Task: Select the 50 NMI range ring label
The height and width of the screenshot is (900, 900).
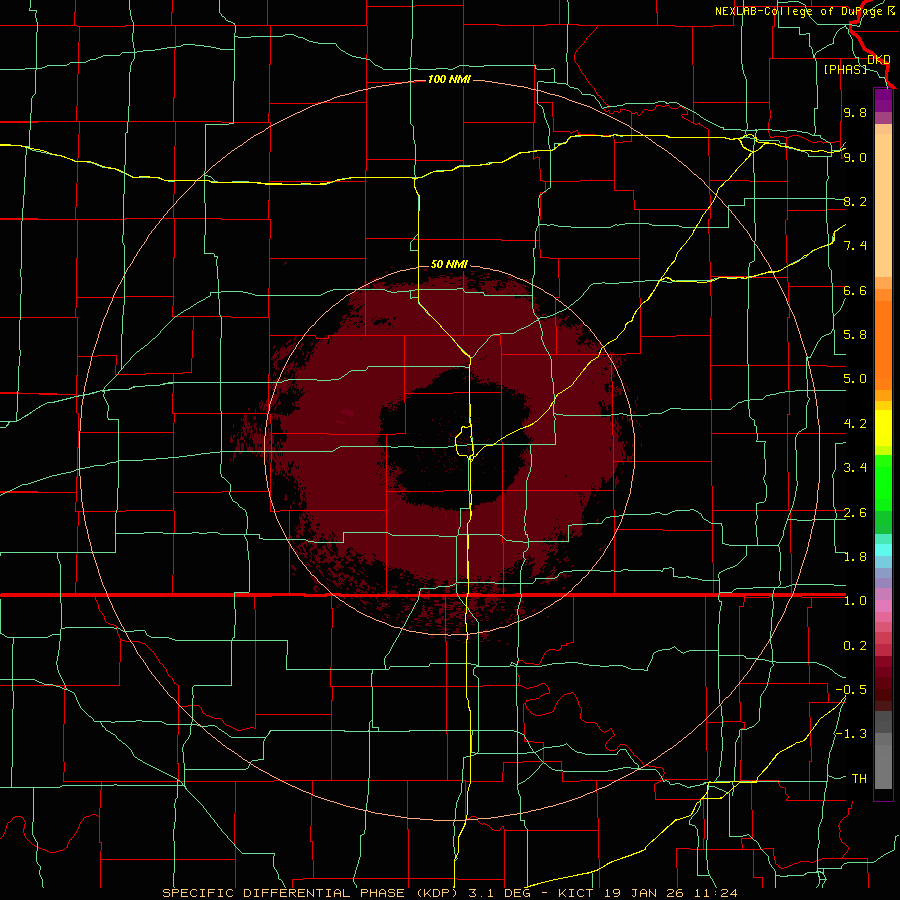Action: [x=449, y=264]
